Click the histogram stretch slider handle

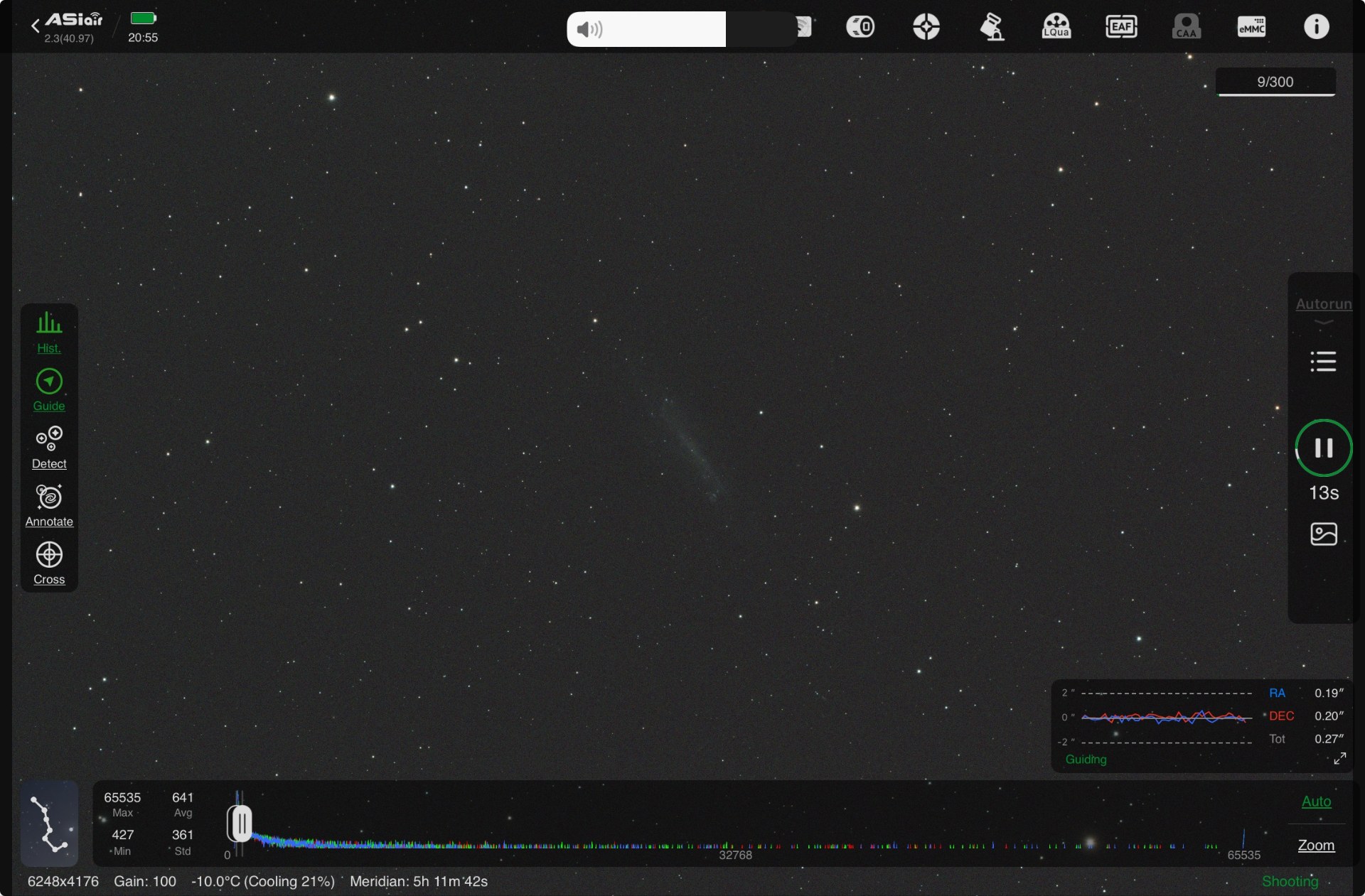241,824
